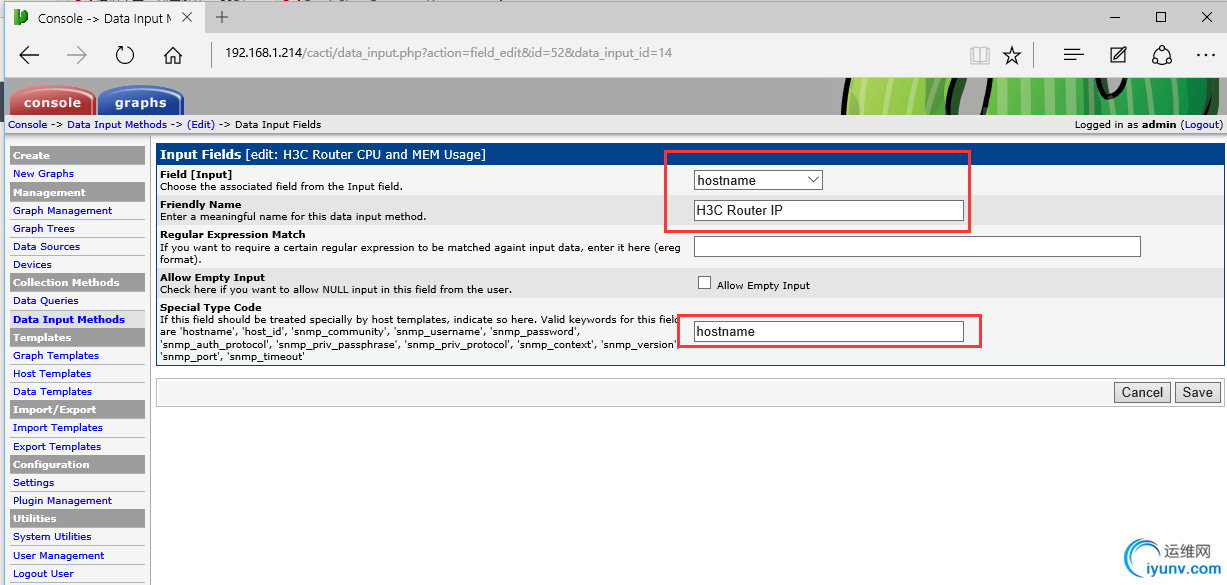Open System Utilities in sidebar
The height and width of the screenshot is (585, 1227).
coord(52,536)
